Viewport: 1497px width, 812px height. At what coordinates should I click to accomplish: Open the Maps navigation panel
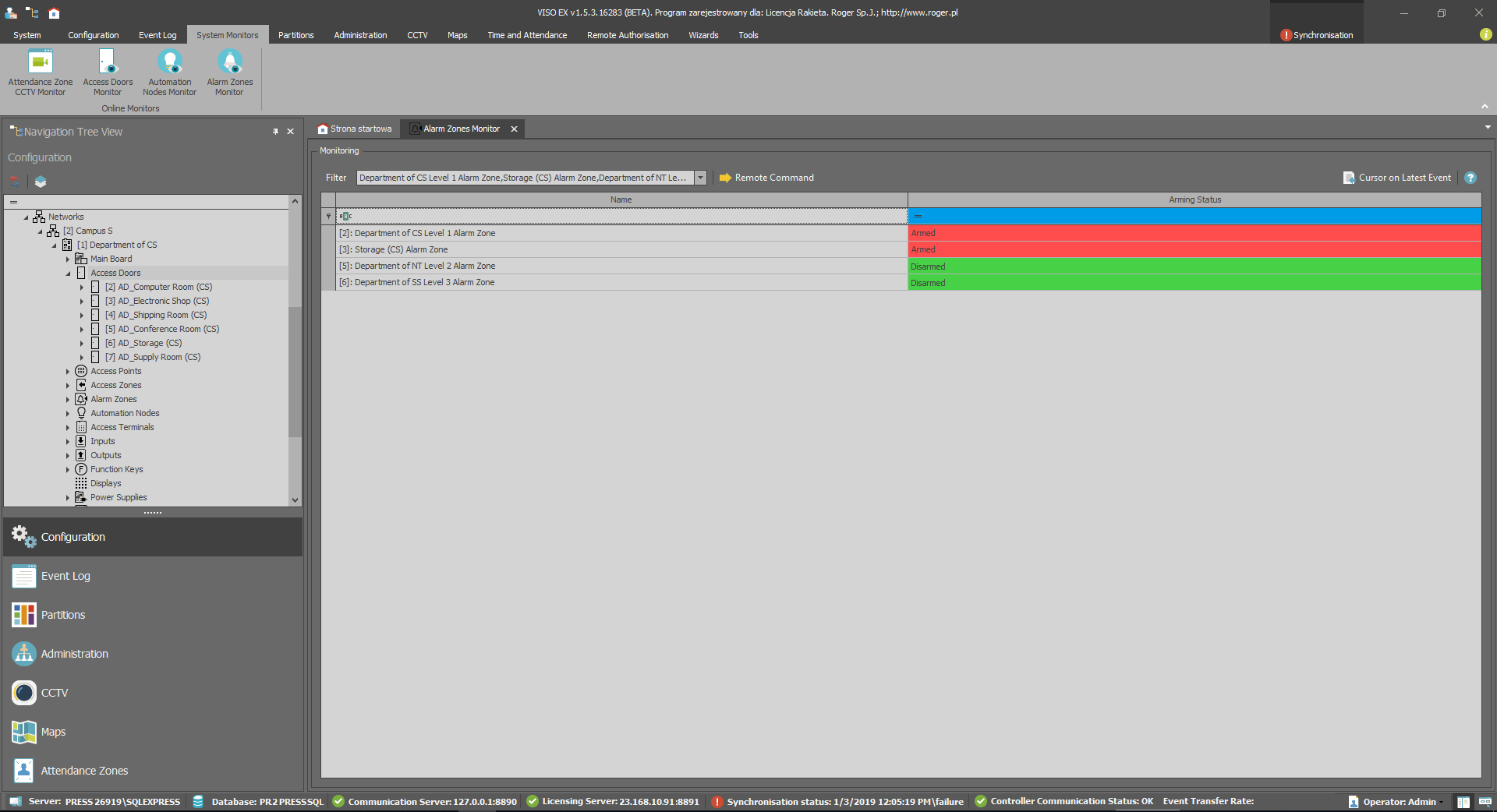pos(53,732)
